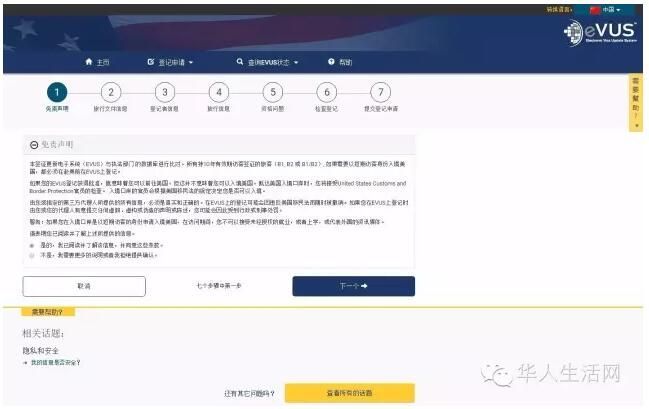
Task: Choose the 不是 radio option to decline
Action: coord(32,255)
